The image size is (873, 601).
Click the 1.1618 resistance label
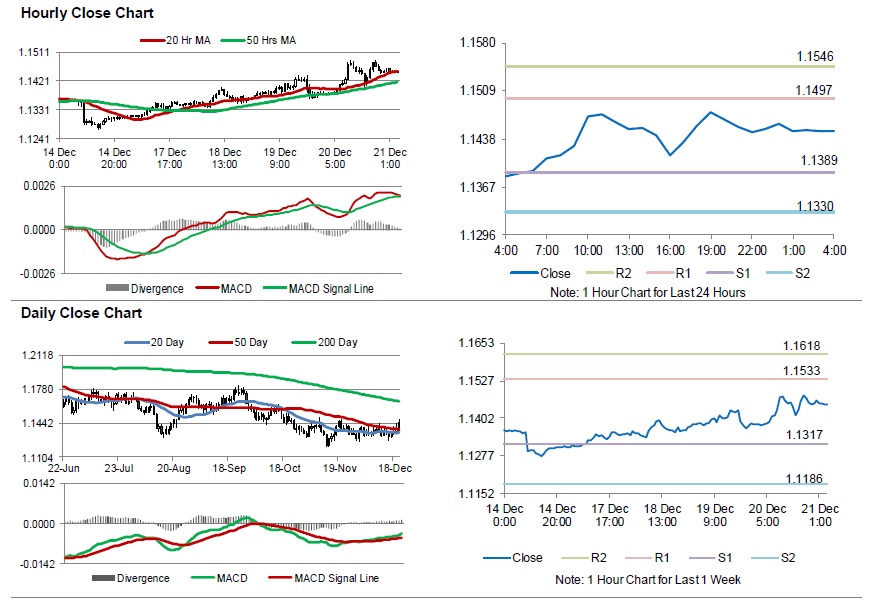coord(802,345)
